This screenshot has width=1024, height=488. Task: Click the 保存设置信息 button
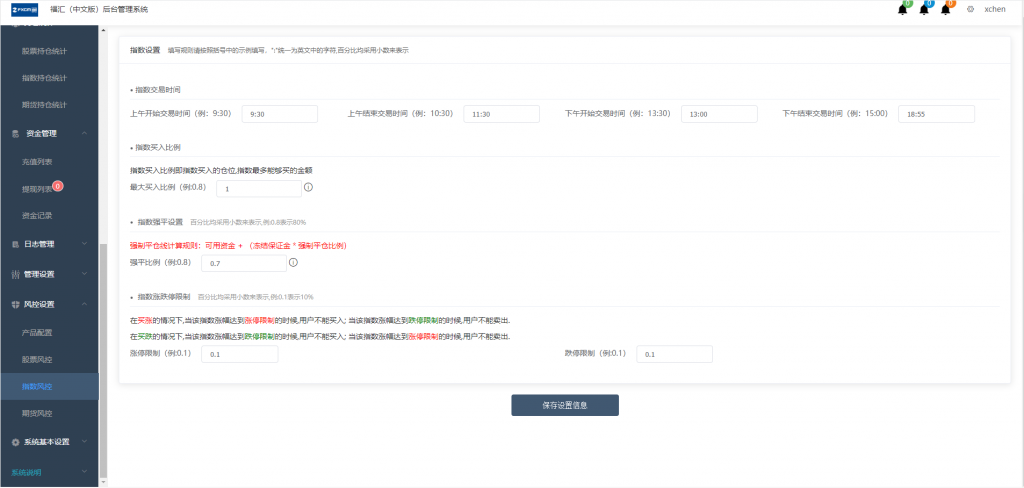565,405
